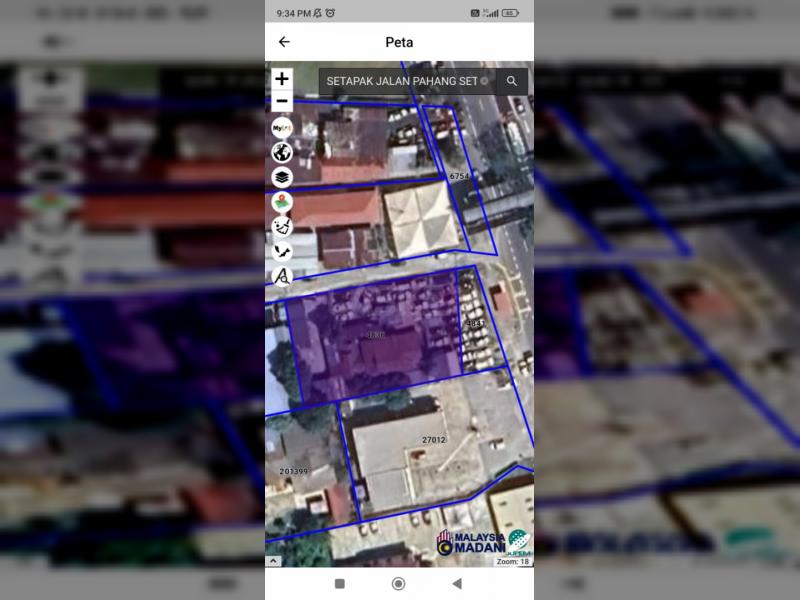This screenshot has width=800, height=600.
Task: Clear the search text with X icon
Action: tap(485, 81)
